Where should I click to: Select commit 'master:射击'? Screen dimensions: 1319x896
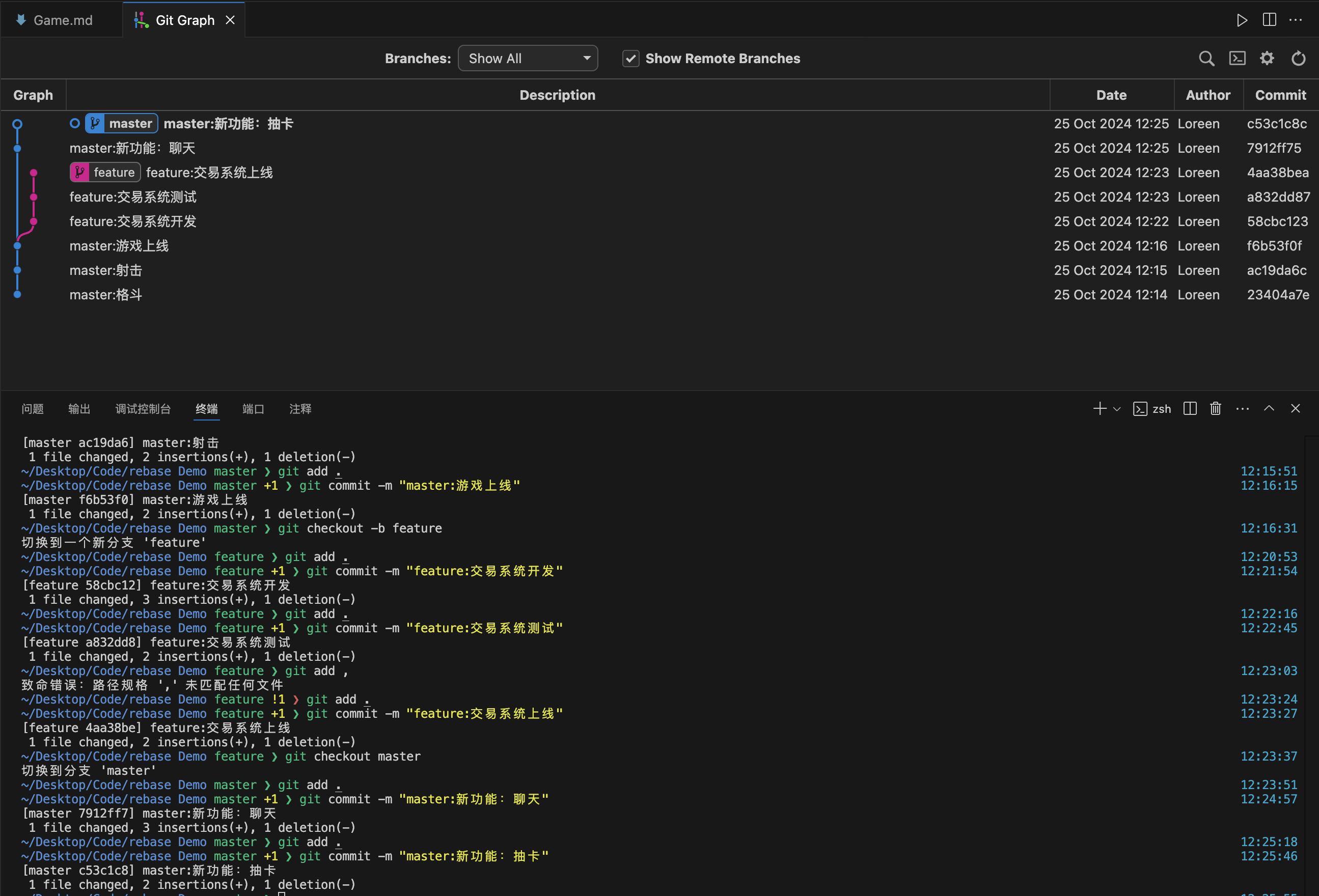[105, 270]
